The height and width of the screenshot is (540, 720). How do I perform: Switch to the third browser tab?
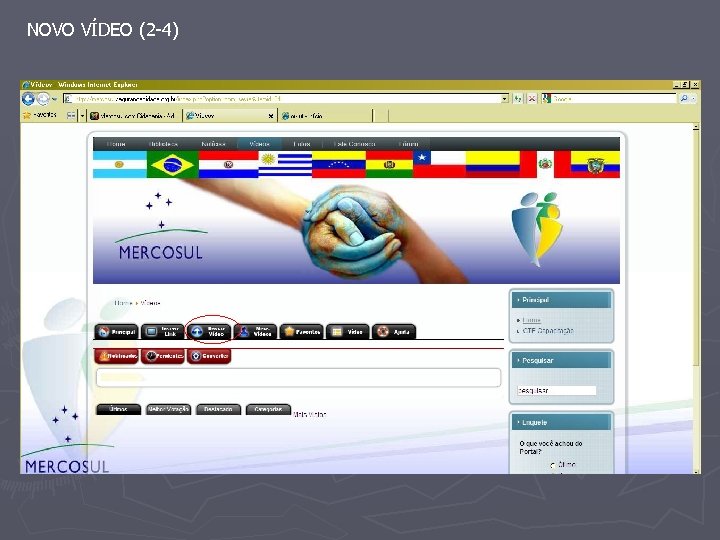[x=324, y=116]
